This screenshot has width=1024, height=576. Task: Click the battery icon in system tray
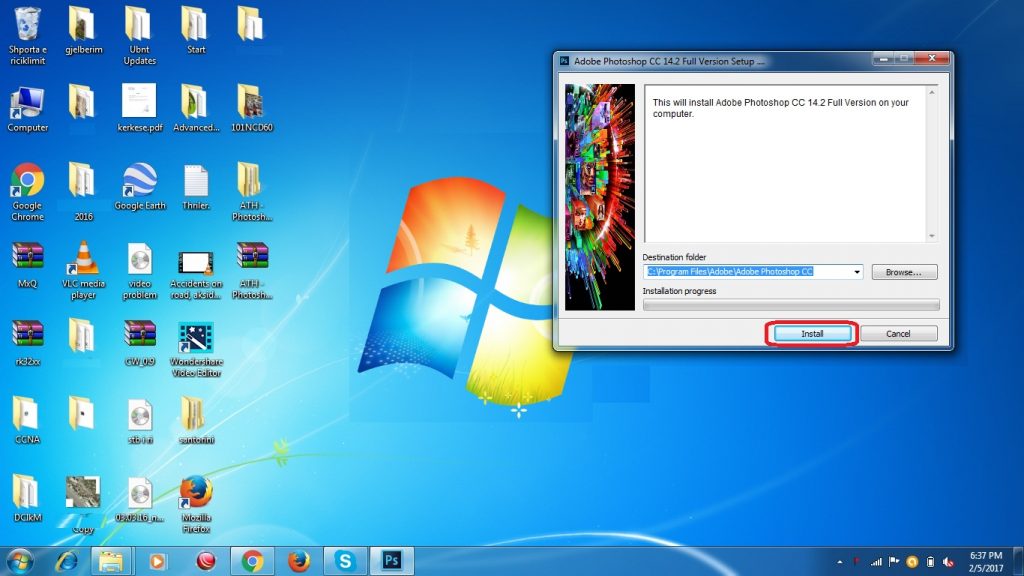931,562
